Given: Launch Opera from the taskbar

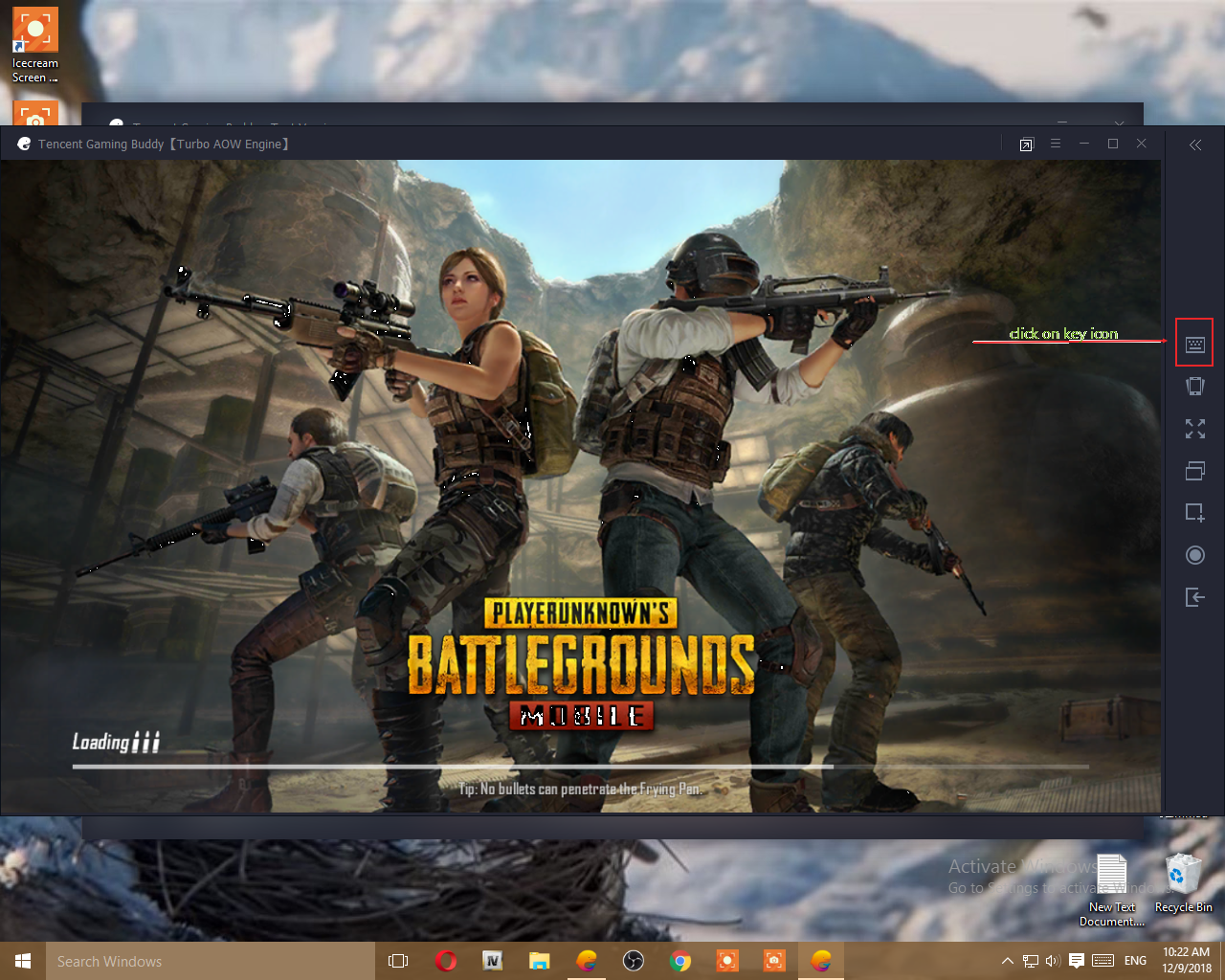Looking at the screenshot, I should (446, 961).
